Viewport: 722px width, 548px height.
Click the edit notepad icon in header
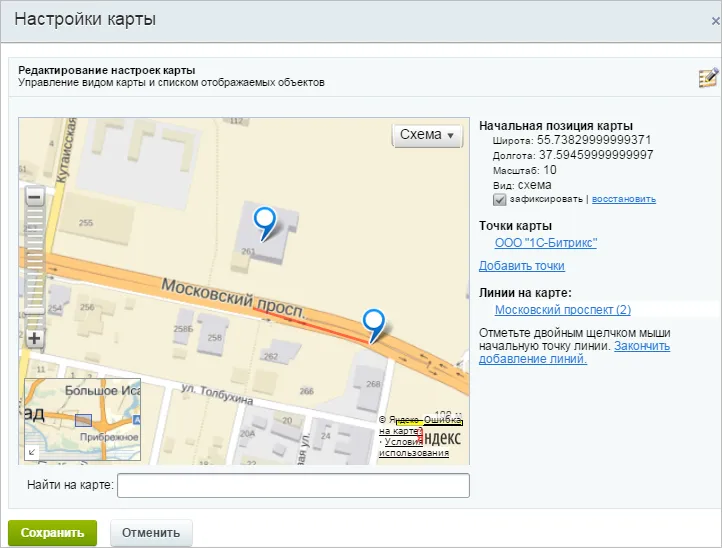[708, 77]
